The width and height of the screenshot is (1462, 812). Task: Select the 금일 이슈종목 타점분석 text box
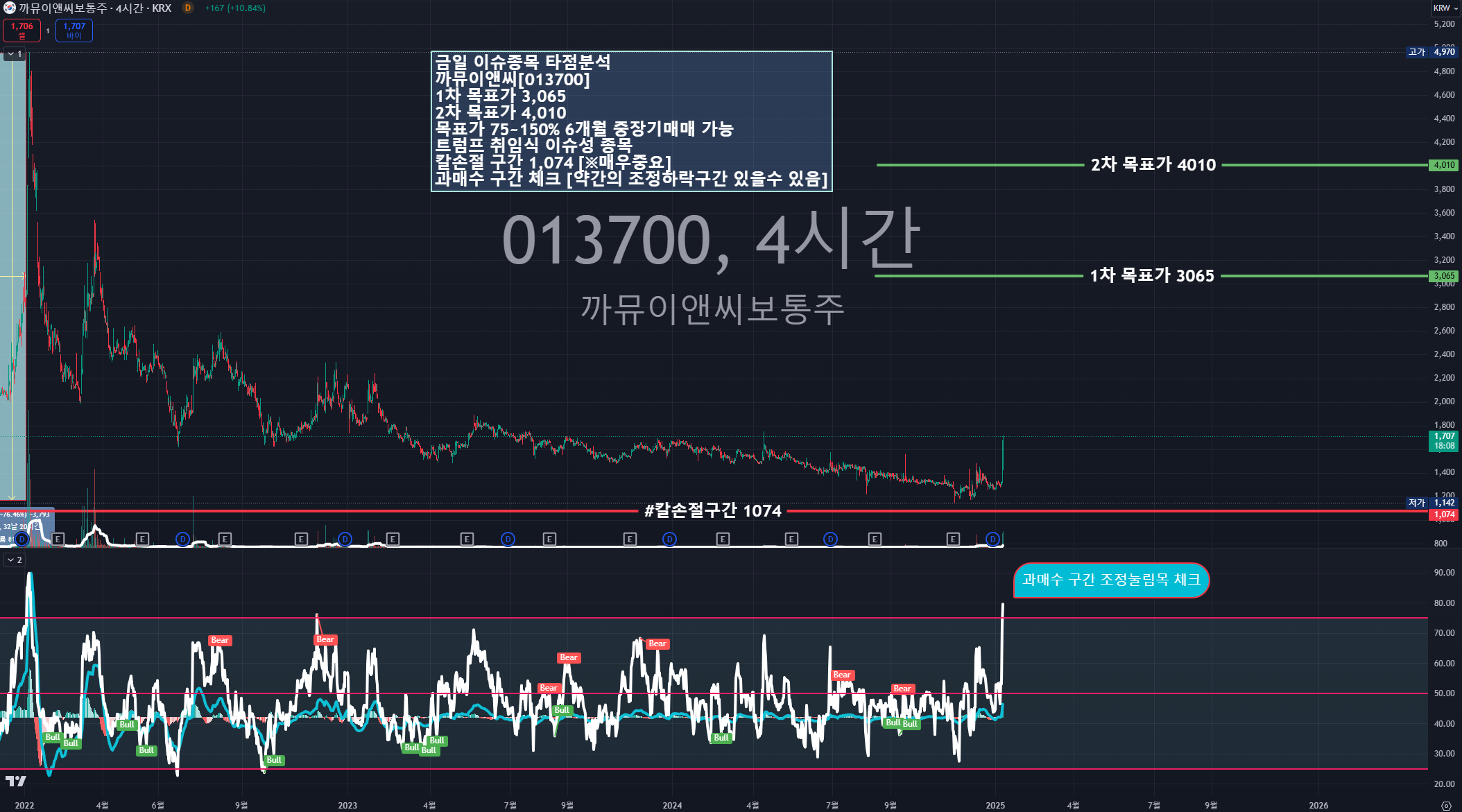point(631,121)
